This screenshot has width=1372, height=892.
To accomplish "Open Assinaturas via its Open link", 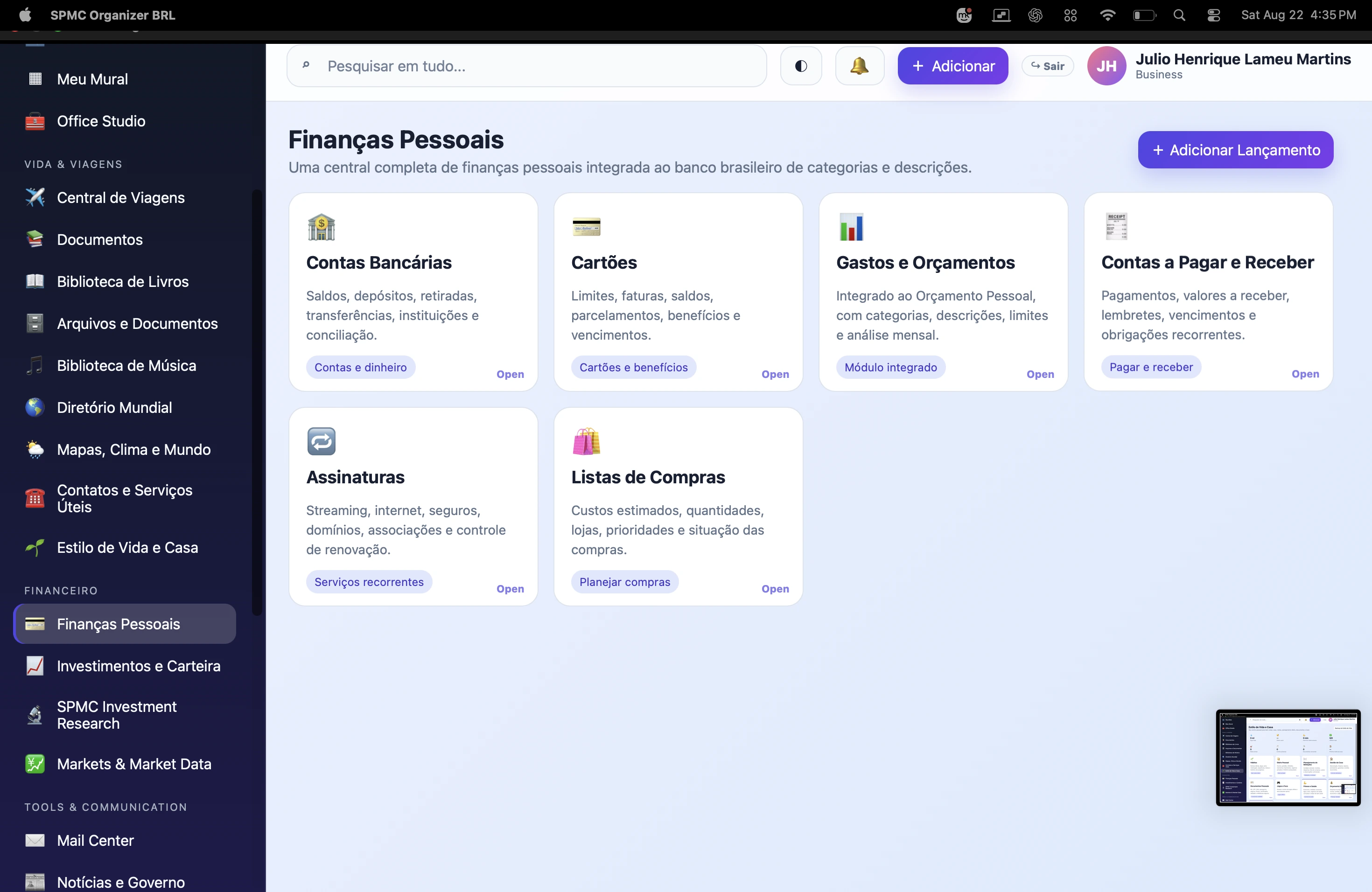I will click(x=510, y=589).
